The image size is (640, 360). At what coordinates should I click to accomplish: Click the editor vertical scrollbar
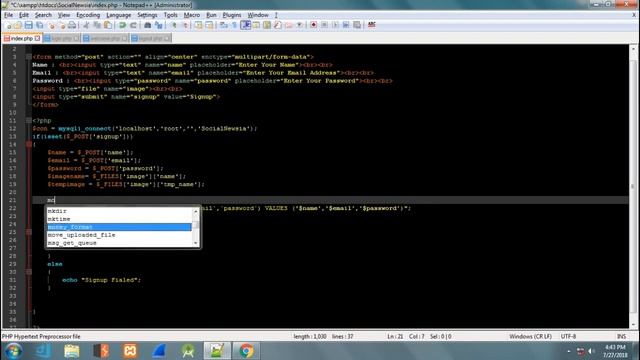click(x=633, y=186)
